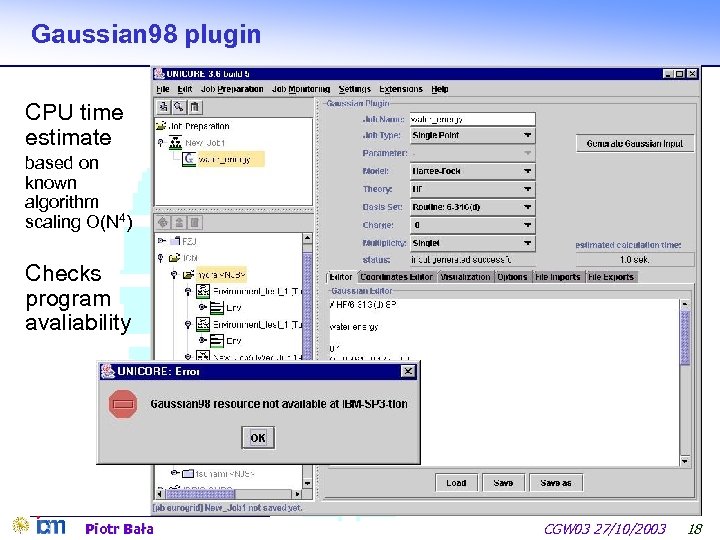The width and height of the screenshot is (720, 540).
Task: Click the Load button
Action: coord(456,483)
